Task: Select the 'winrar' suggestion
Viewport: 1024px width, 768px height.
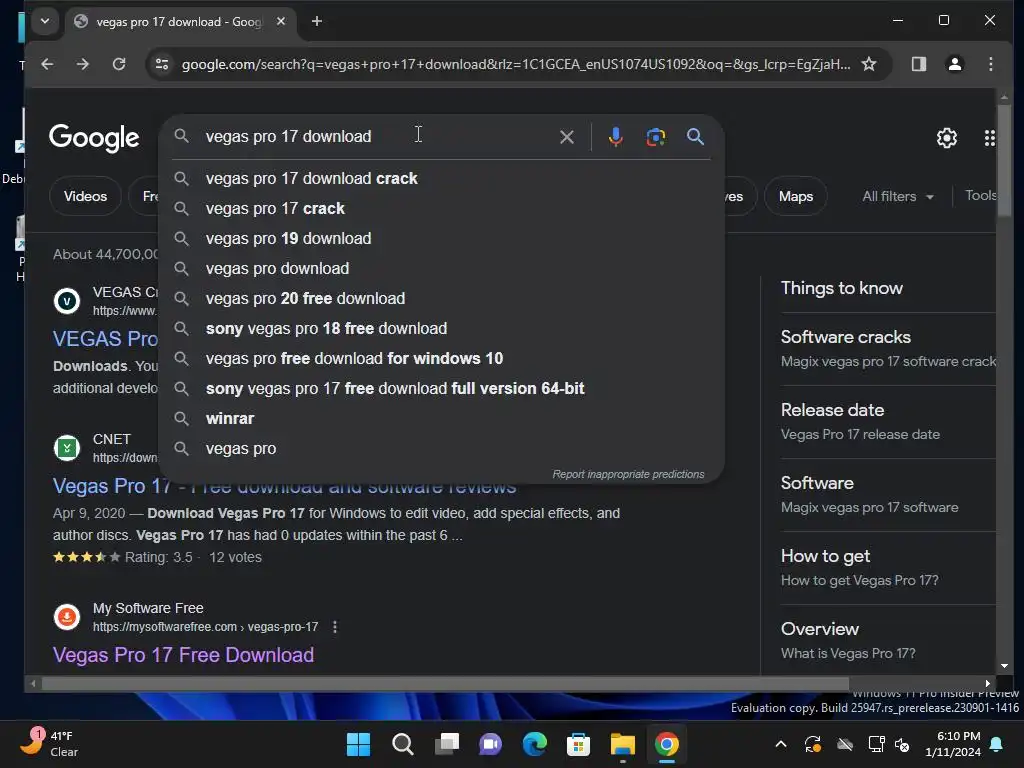Action: 441,419
